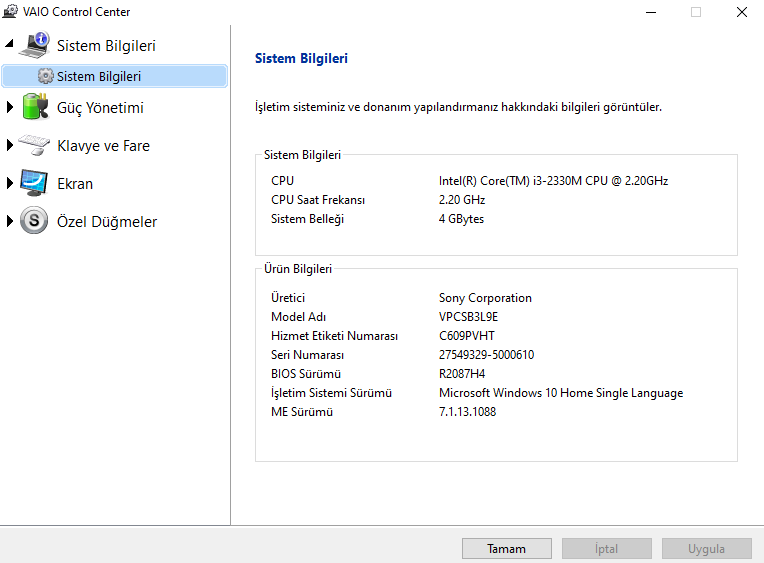Click the Sony Corporation manufacturer value
764x563 pixels.
point(485,298)
